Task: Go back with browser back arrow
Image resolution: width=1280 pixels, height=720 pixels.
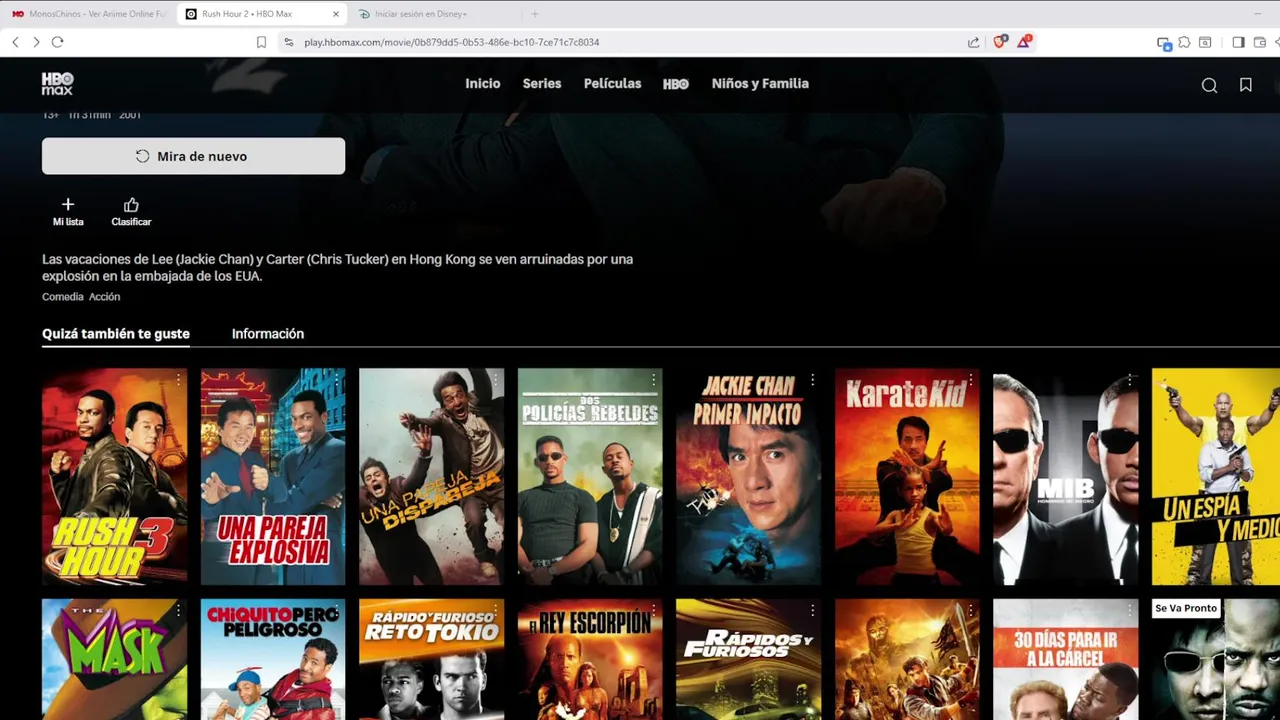Action: click(15, 42)
